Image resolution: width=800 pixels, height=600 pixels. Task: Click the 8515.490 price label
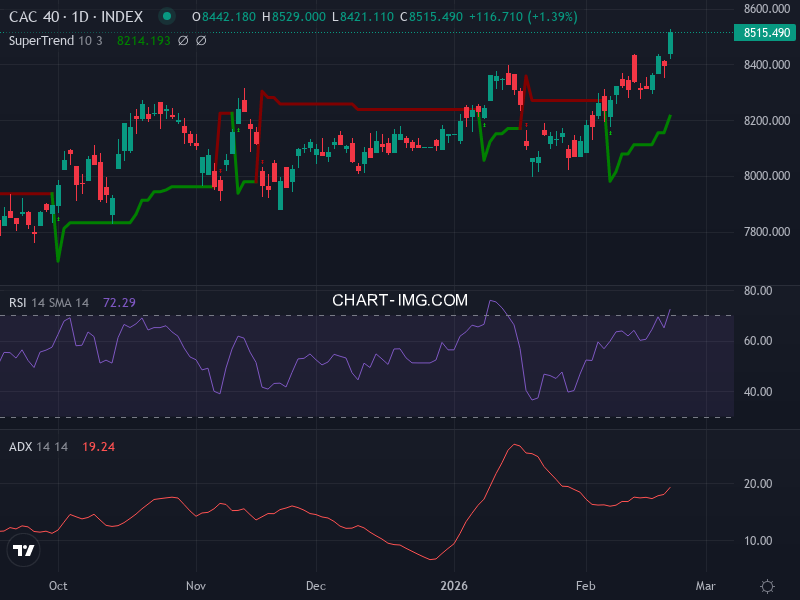(764, 33)
